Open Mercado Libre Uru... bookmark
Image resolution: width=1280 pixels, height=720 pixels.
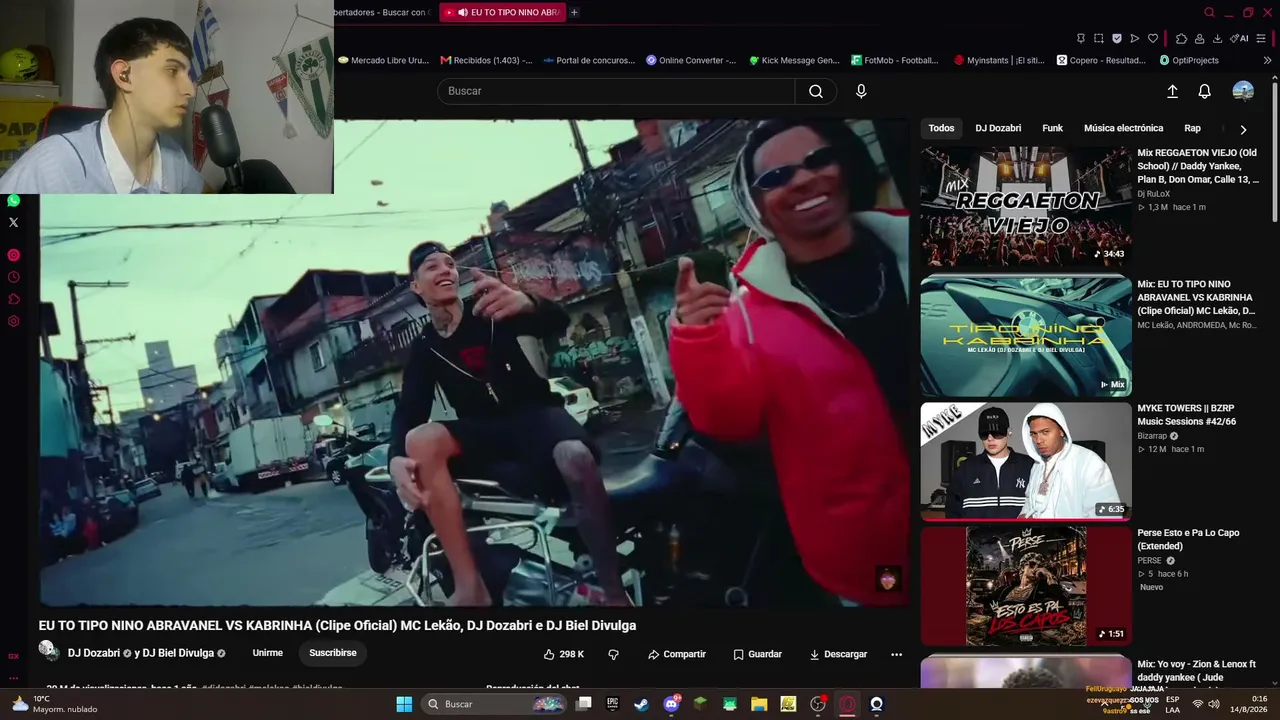[x=384, y=60]
